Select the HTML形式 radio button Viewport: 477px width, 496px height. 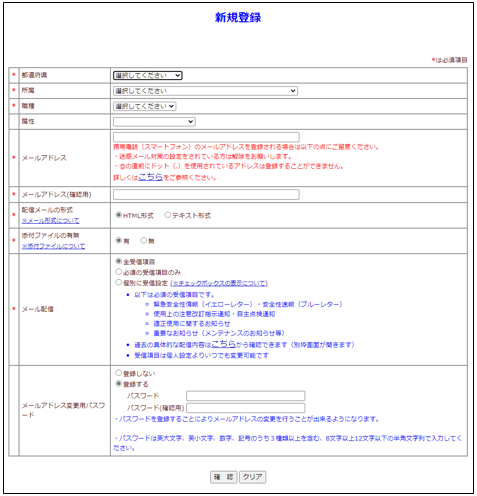coord(118,215)
